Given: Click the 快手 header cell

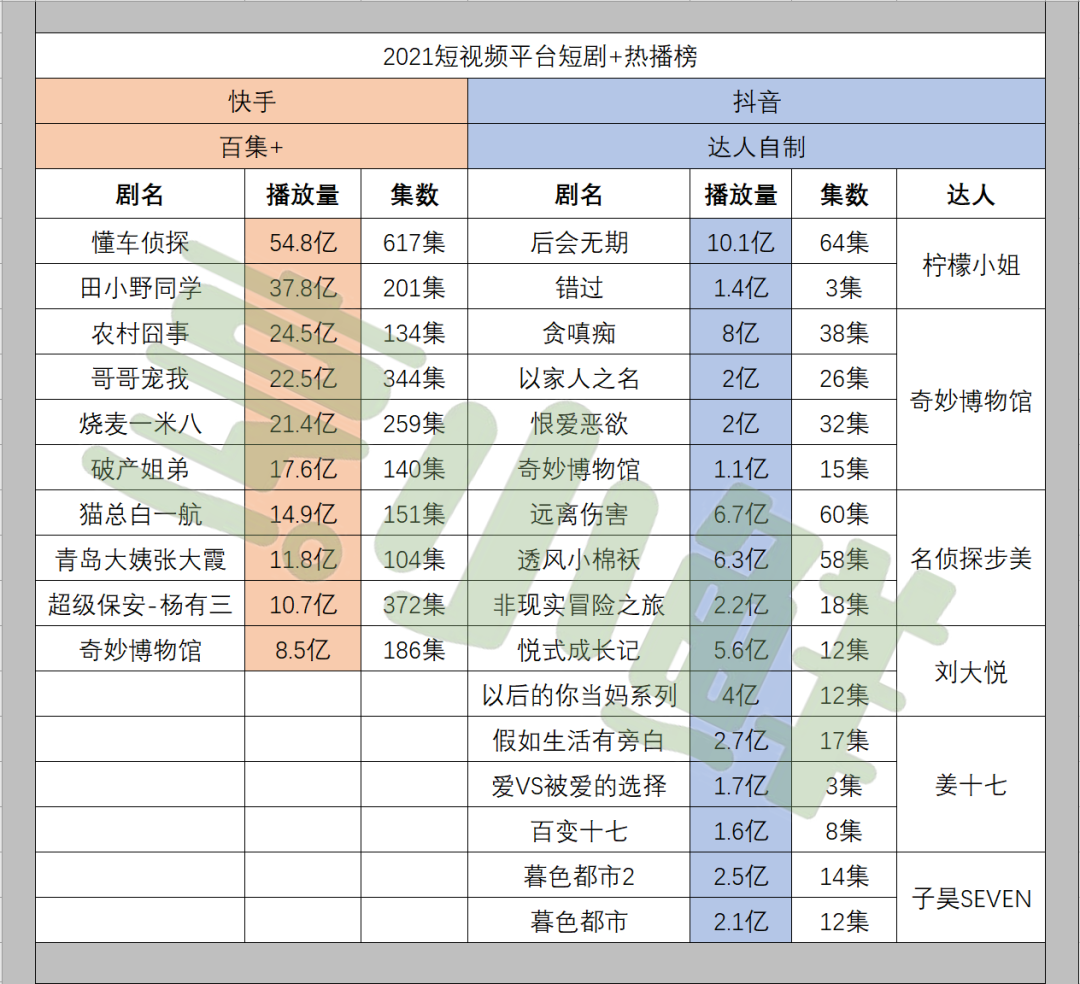Looking at the screenshot, I should click(x=251, y=101).
